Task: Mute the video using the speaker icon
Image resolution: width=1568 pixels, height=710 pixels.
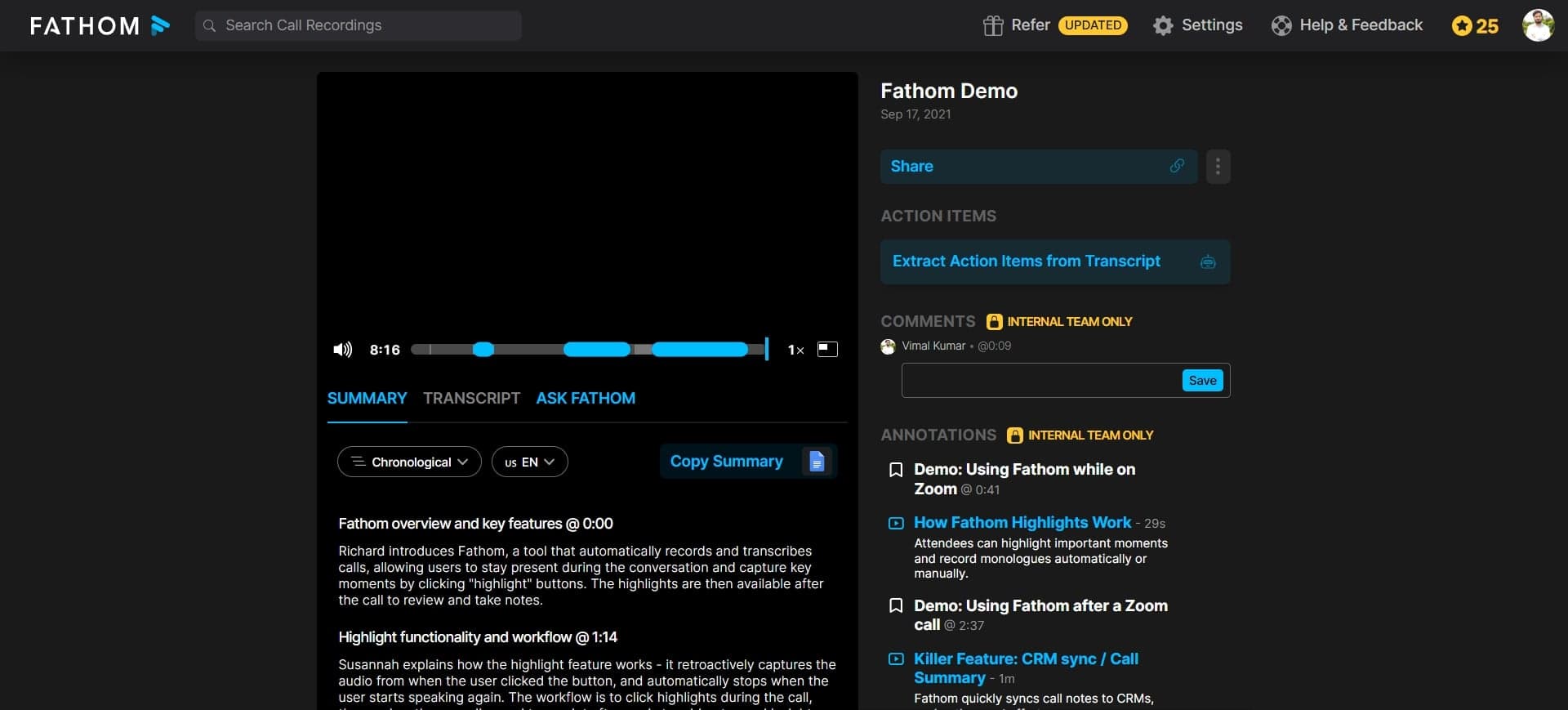Action: 342,350
